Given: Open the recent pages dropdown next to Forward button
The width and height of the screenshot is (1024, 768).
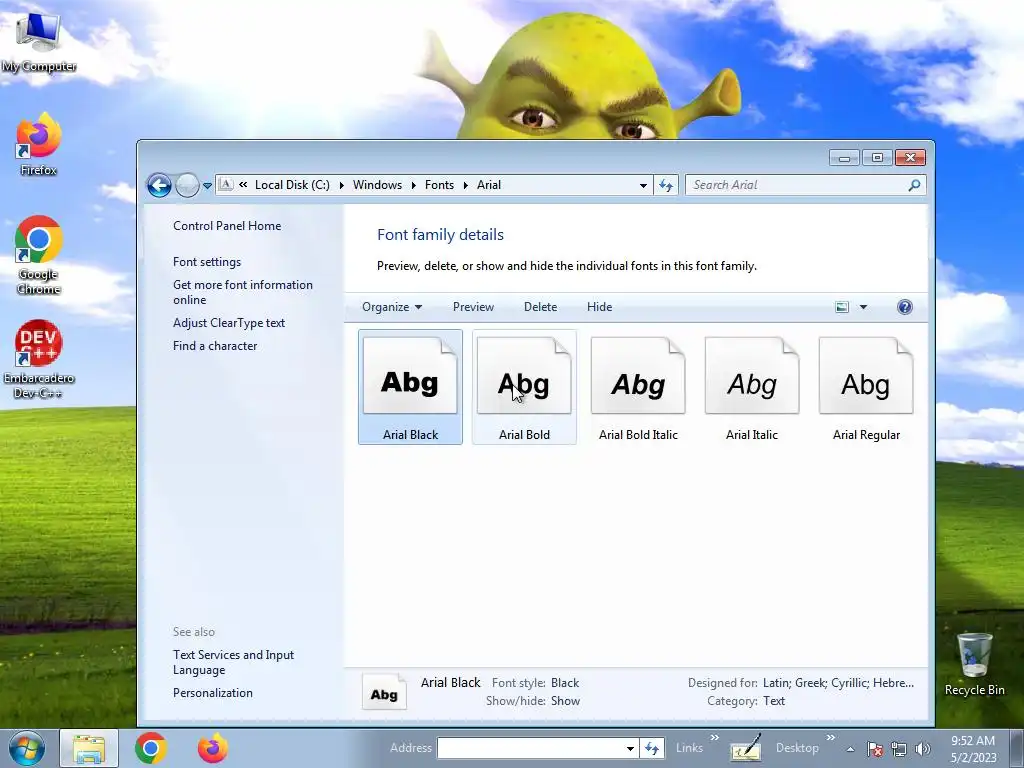Looking at the screenshot, I should 207,185.
